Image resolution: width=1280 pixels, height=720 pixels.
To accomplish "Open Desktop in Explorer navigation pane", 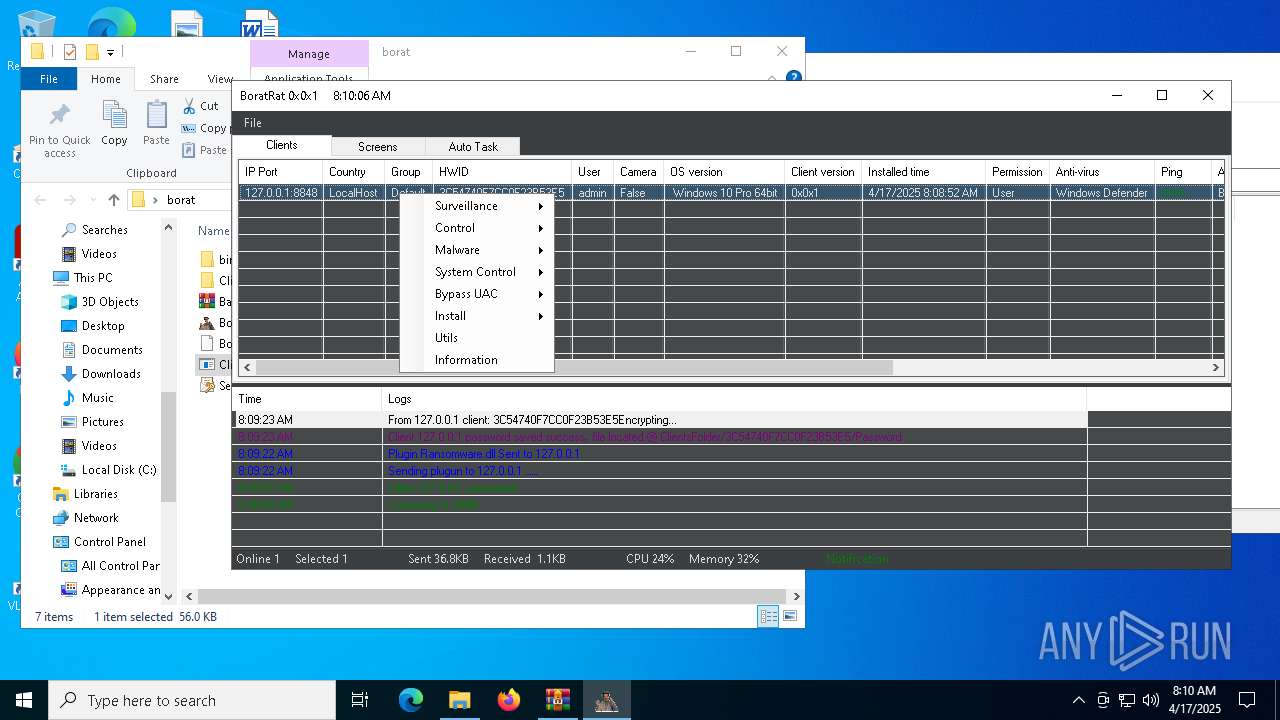I will (x=103, y=326).
